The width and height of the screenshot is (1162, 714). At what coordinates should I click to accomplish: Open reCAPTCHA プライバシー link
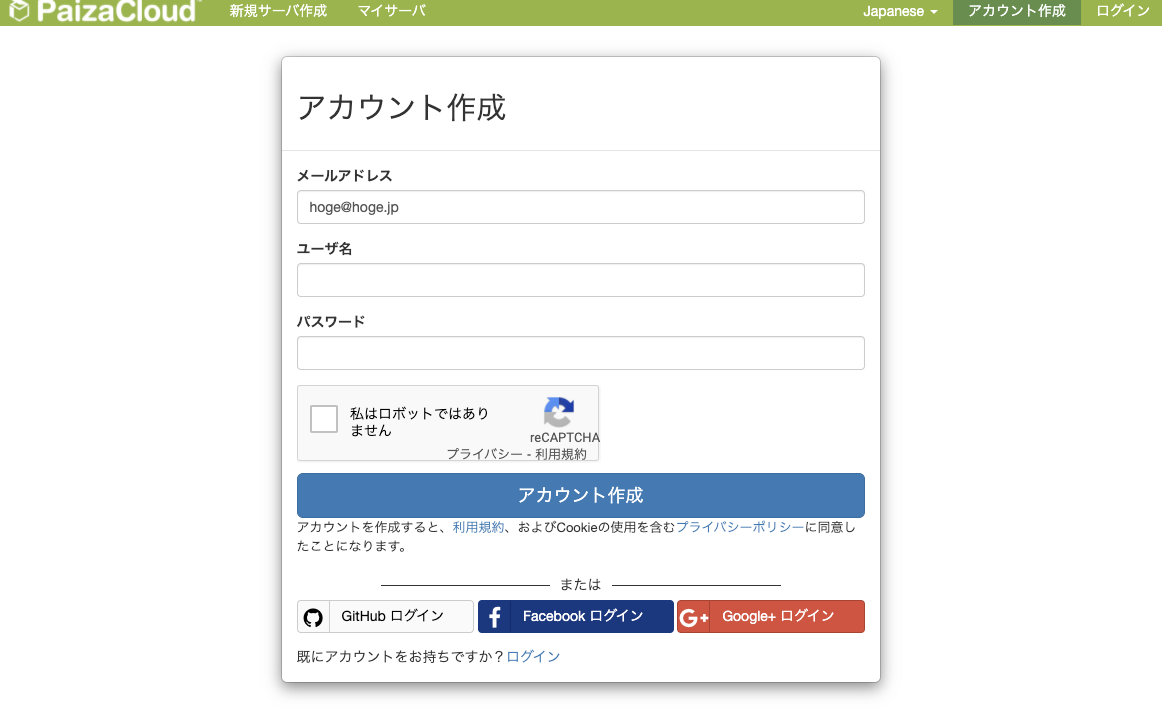pos(484,454)
